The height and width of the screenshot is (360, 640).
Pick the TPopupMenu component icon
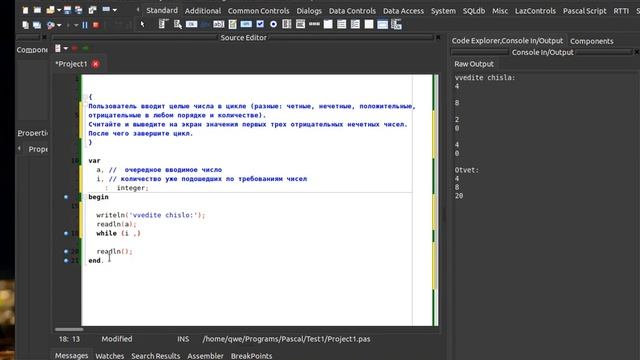(x=178, y=24)
